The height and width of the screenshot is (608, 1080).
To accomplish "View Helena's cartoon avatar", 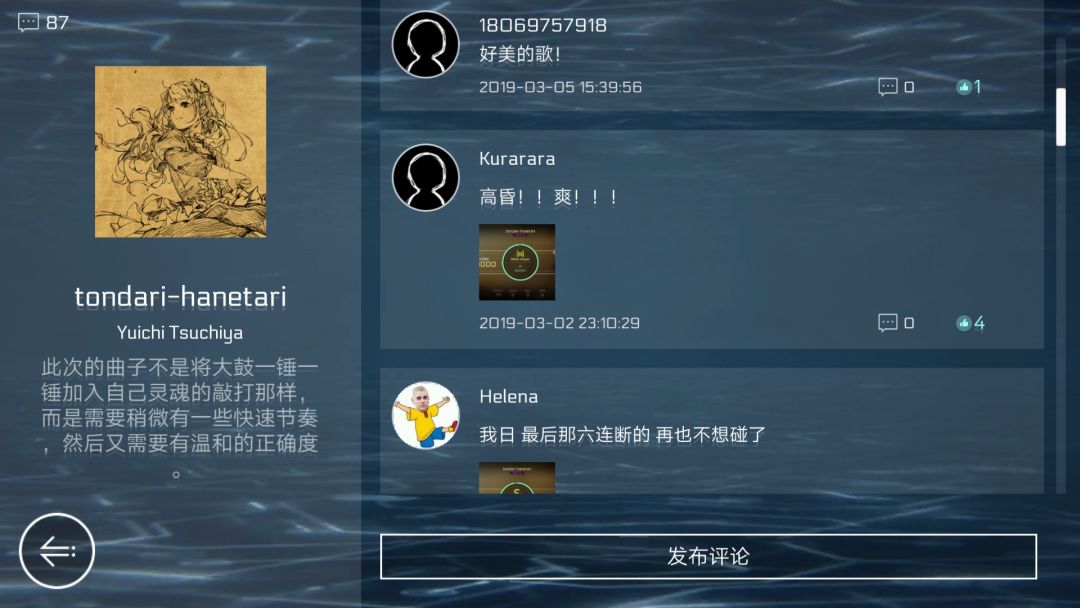I will click(x=426, y=415).
